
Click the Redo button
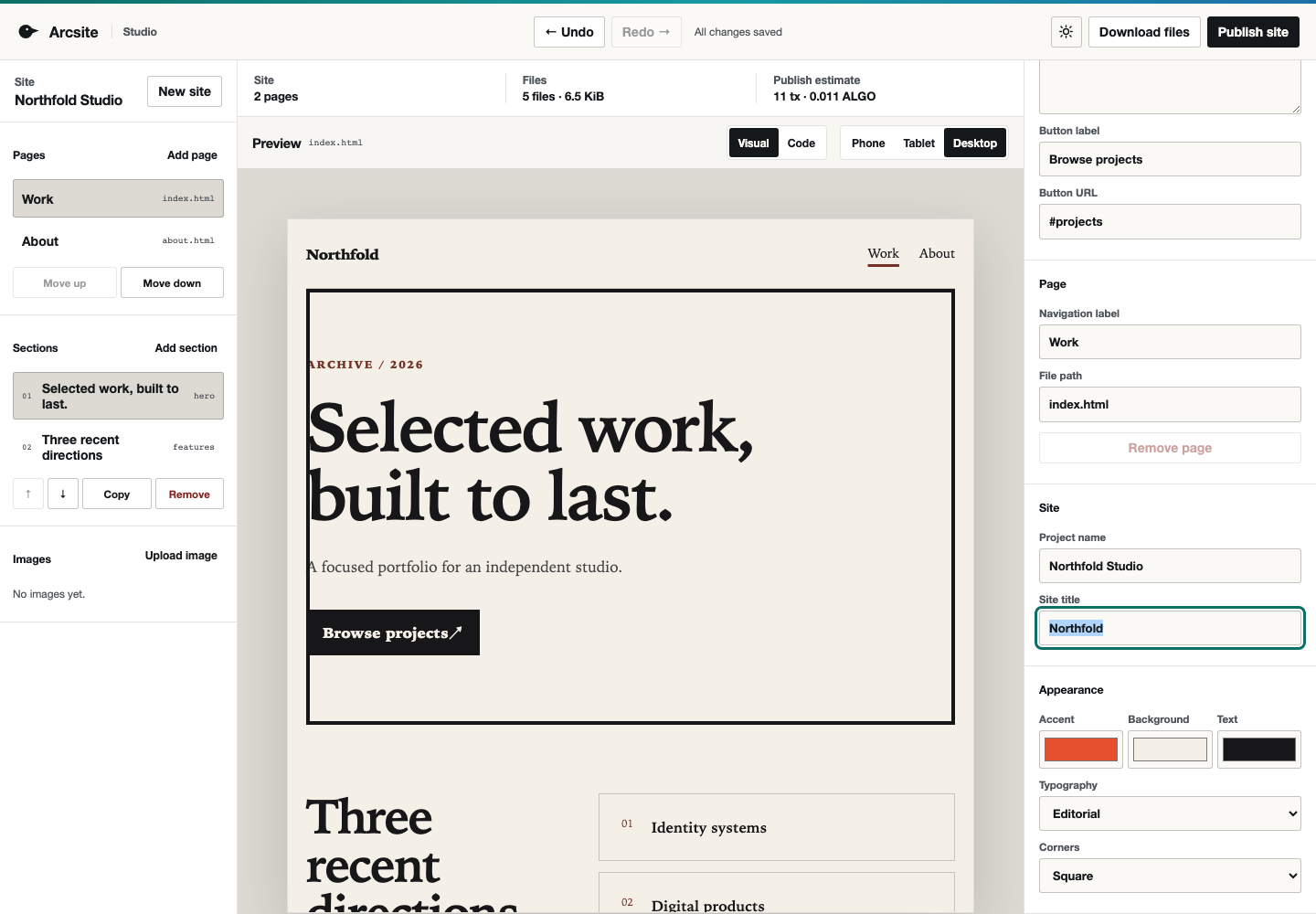point(646,32)
